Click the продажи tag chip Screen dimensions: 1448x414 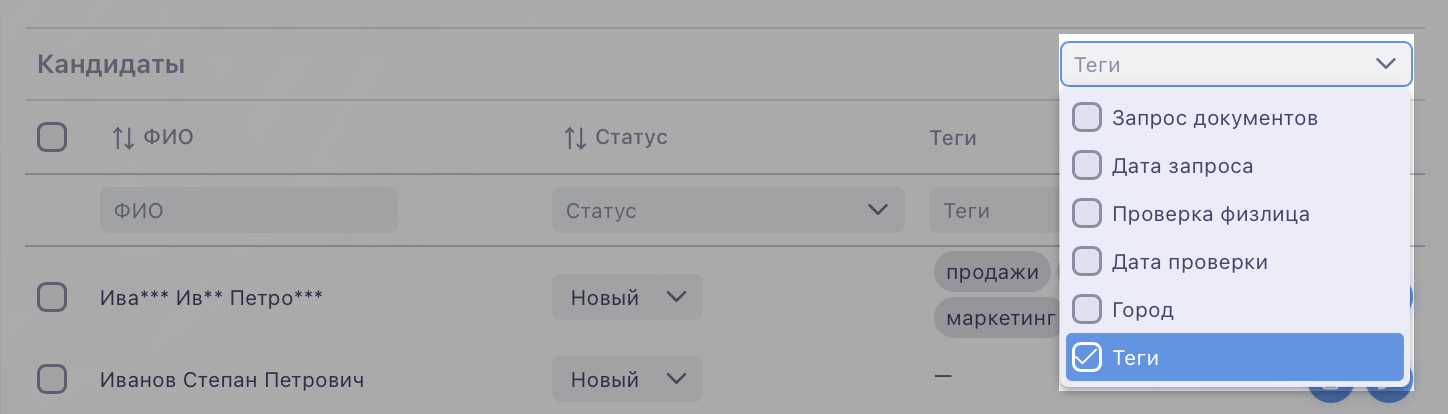click(993, 272)
